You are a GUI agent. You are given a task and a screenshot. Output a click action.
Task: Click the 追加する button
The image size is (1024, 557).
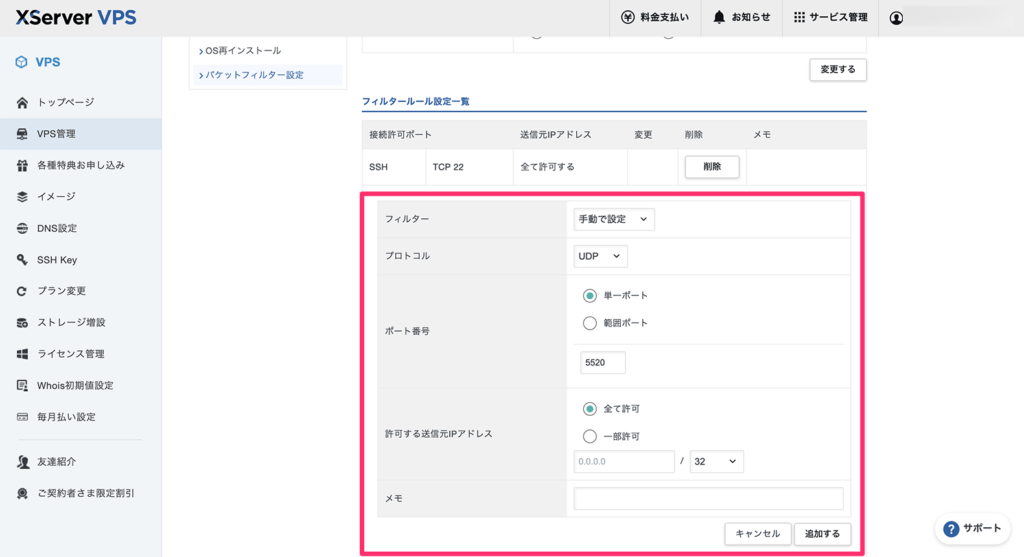pos(823,534)
